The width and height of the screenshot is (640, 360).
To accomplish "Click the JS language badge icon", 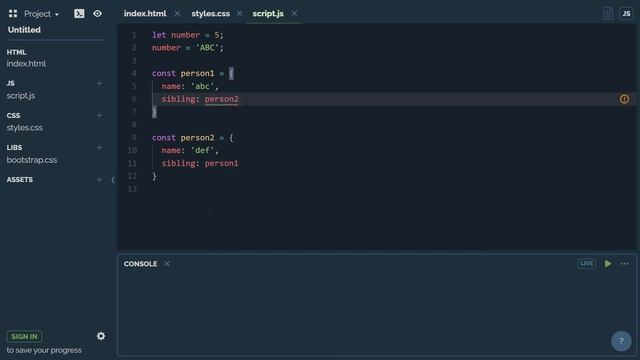I will (626, 13).
